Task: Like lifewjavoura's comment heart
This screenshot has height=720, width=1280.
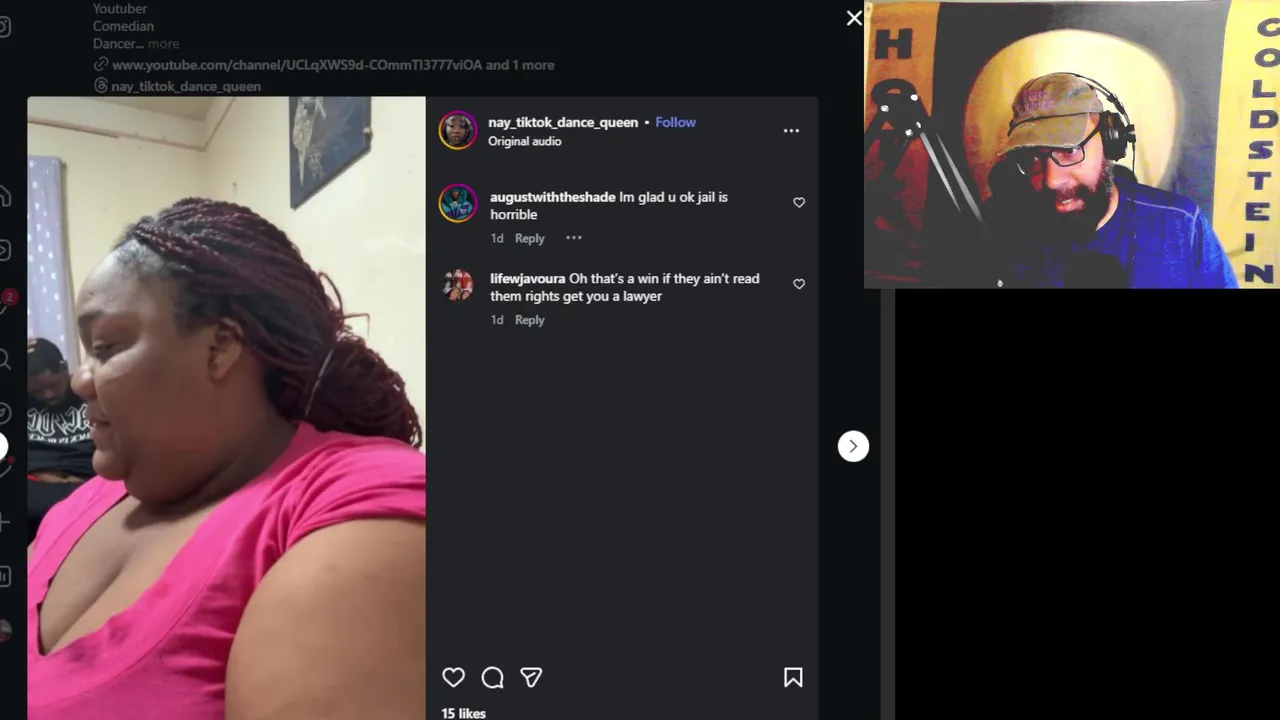Action: 799,284
